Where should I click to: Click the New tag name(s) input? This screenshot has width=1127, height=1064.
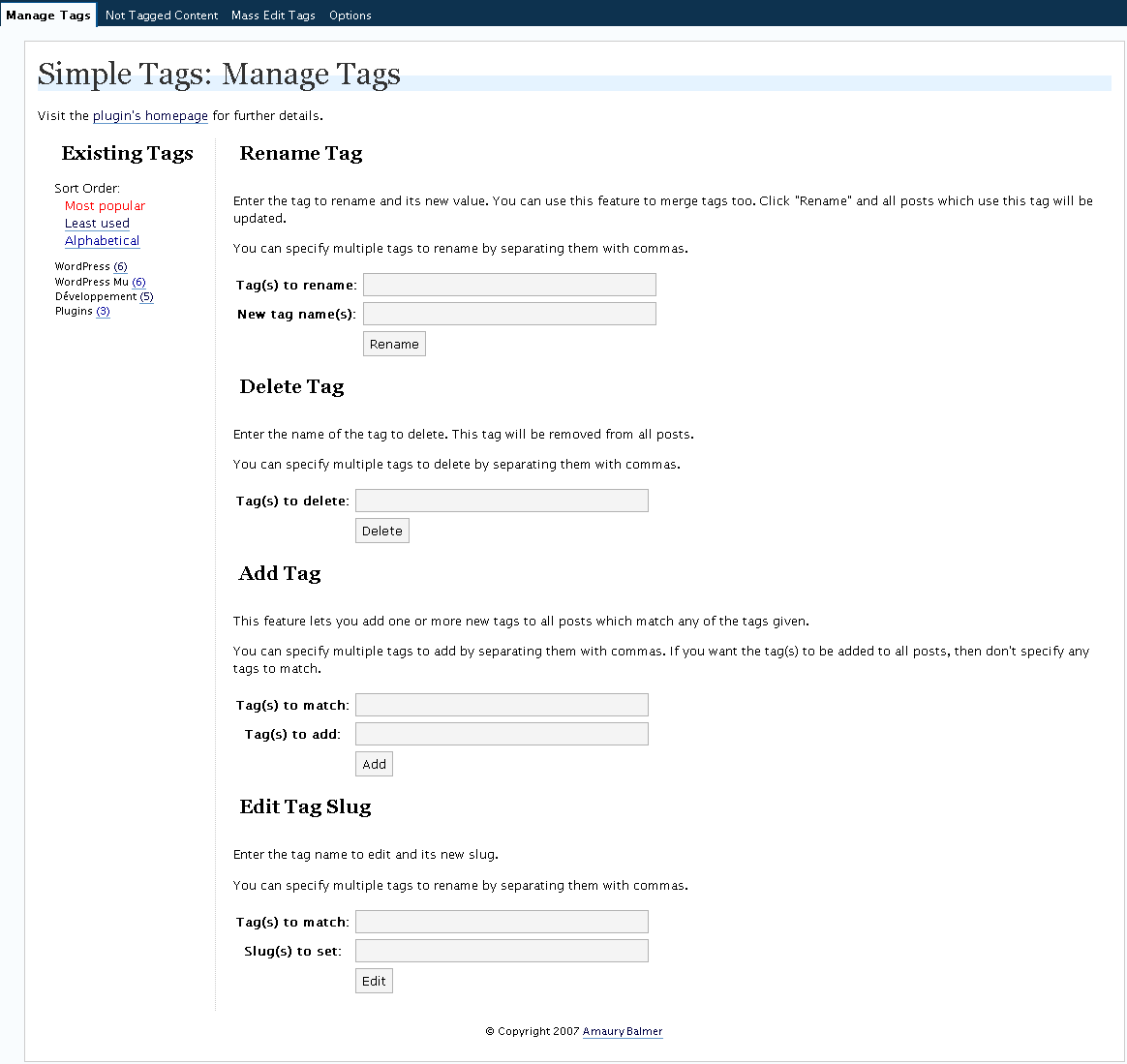(x=509, y=314)
